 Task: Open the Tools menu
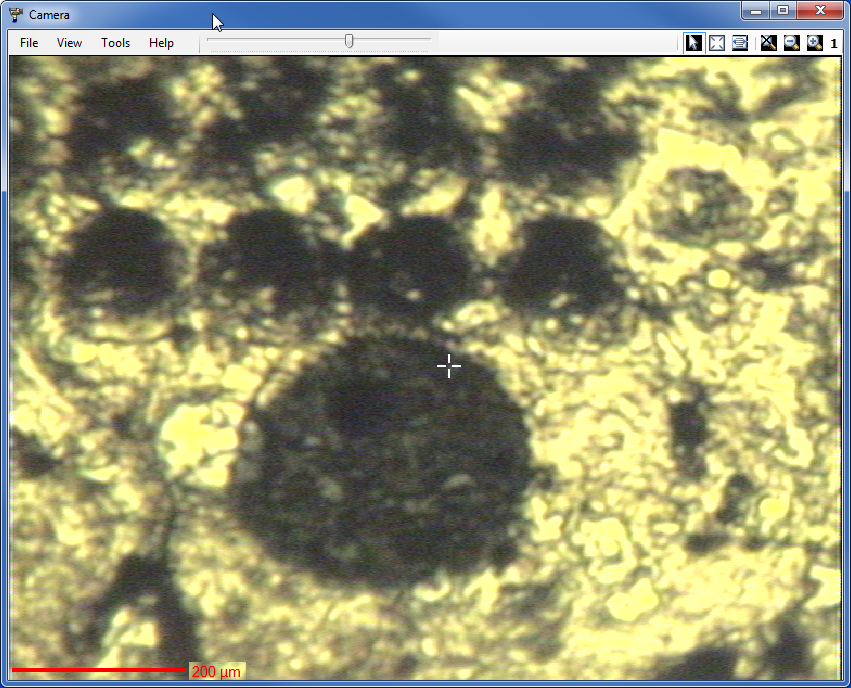tap(116, 43)
